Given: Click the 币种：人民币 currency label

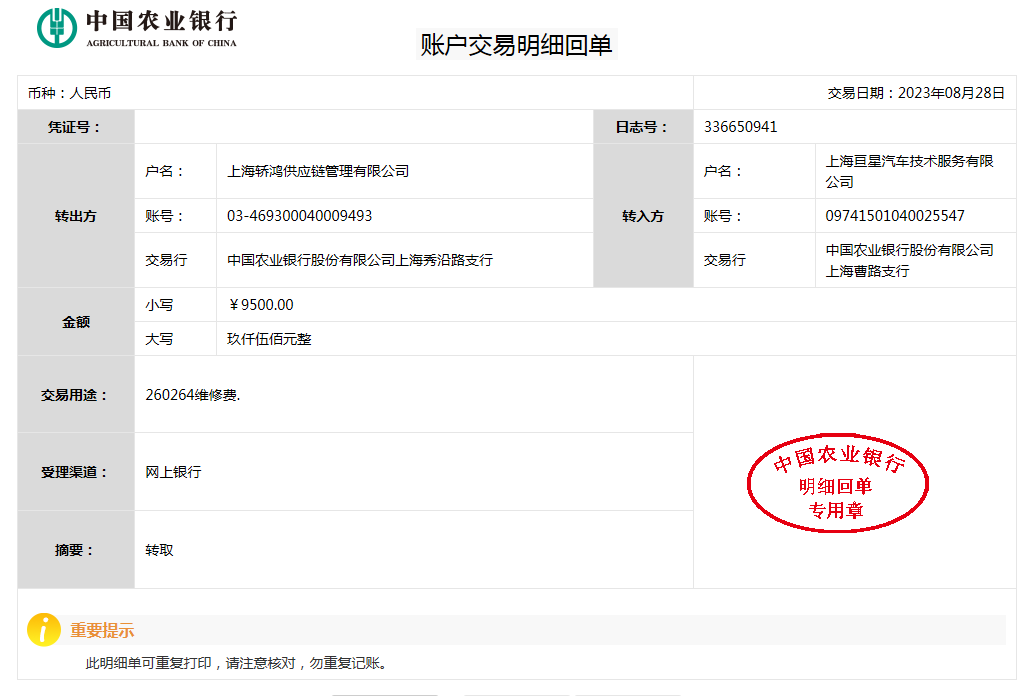Looking at the screenshot, I should click(x=69, y=93).
